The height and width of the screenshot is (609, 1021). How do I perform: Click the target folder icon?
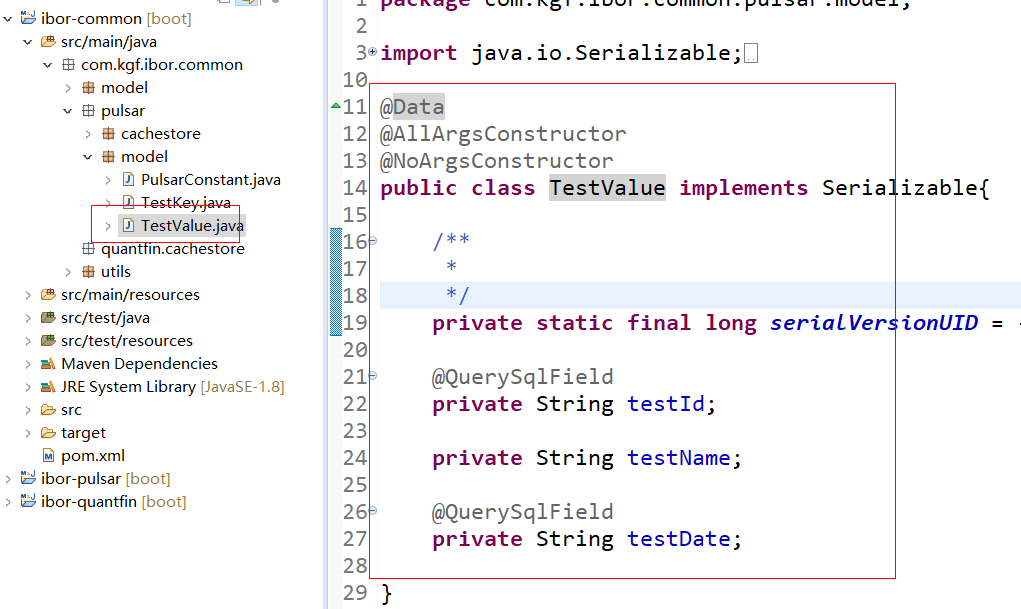(46, 432)
